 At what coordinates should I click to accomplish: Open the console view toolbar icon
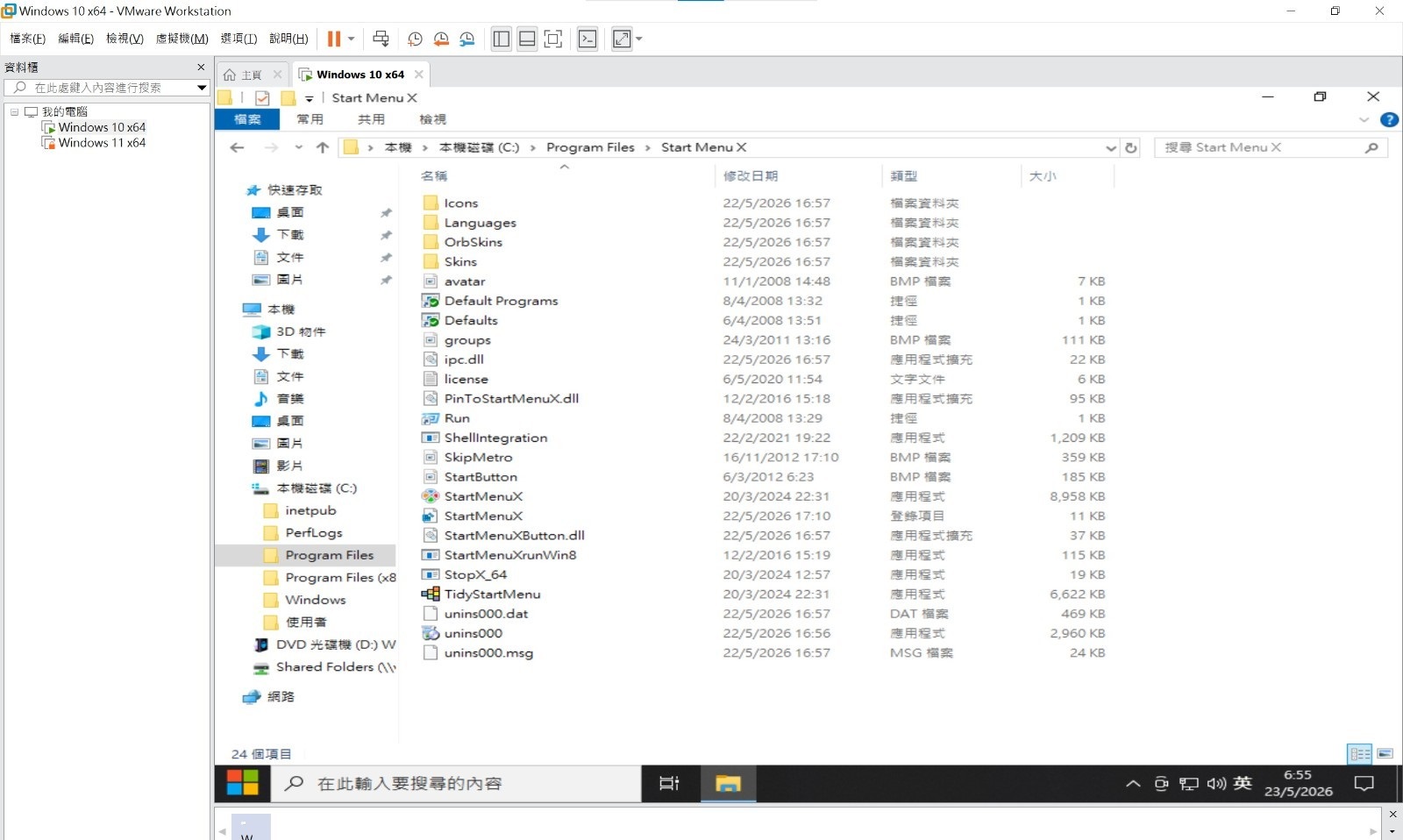click(x=588, y=39)
